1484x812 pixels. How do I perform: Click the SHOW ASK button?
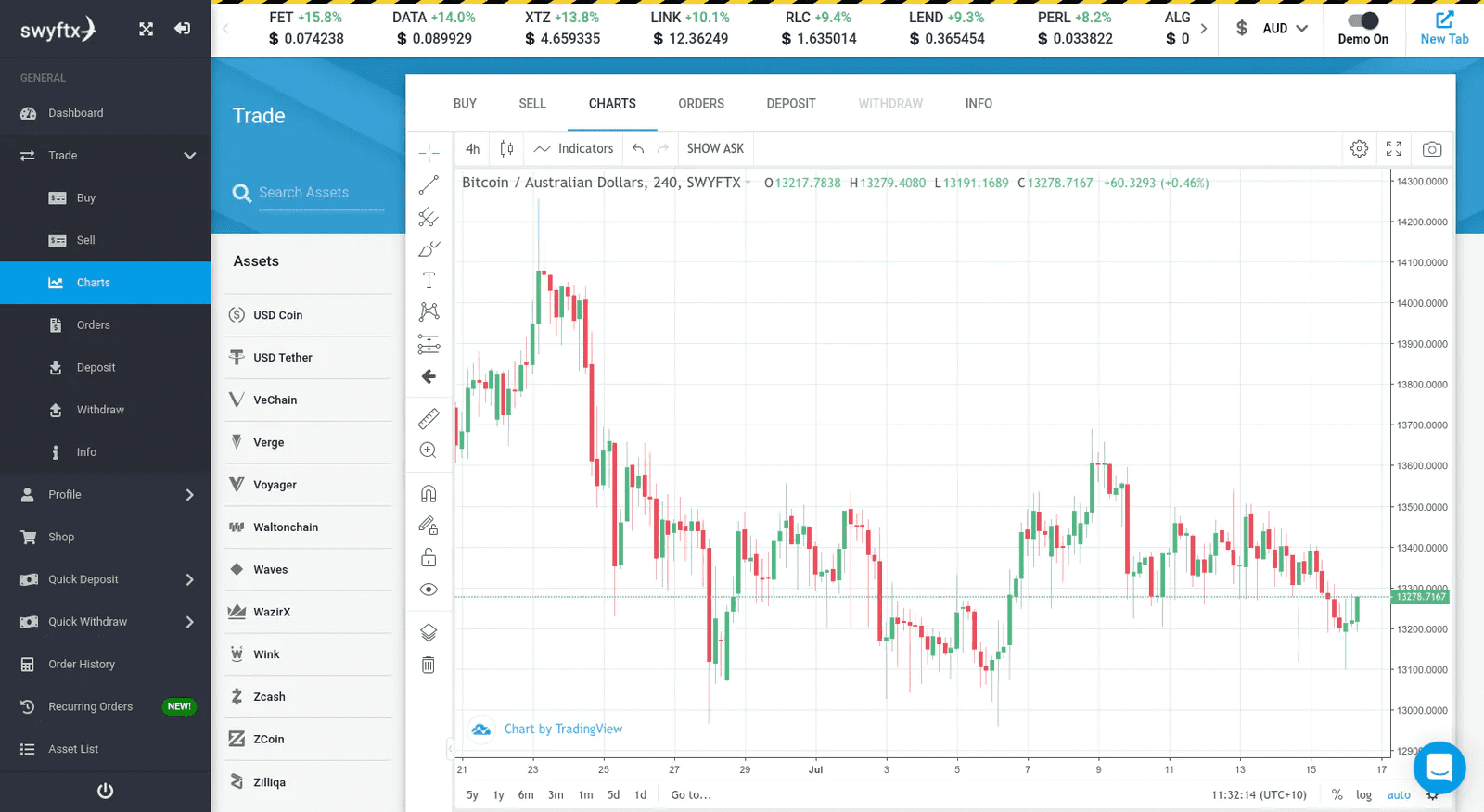[x=715, y=148]
